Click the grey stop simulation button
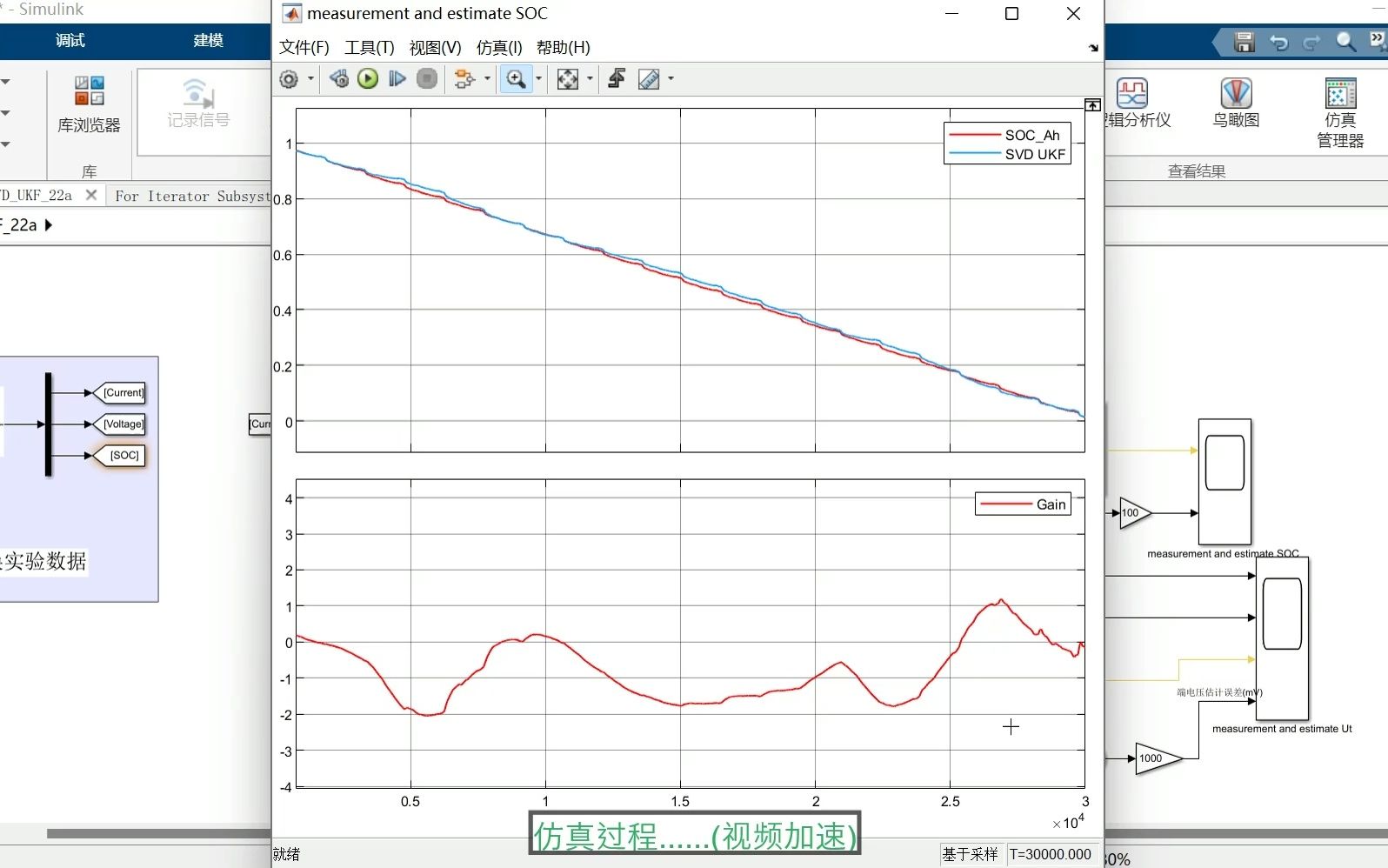Image resolution: width=1388 pixels, height=868 pixels. pyautogui.click(x=427, y=79)
